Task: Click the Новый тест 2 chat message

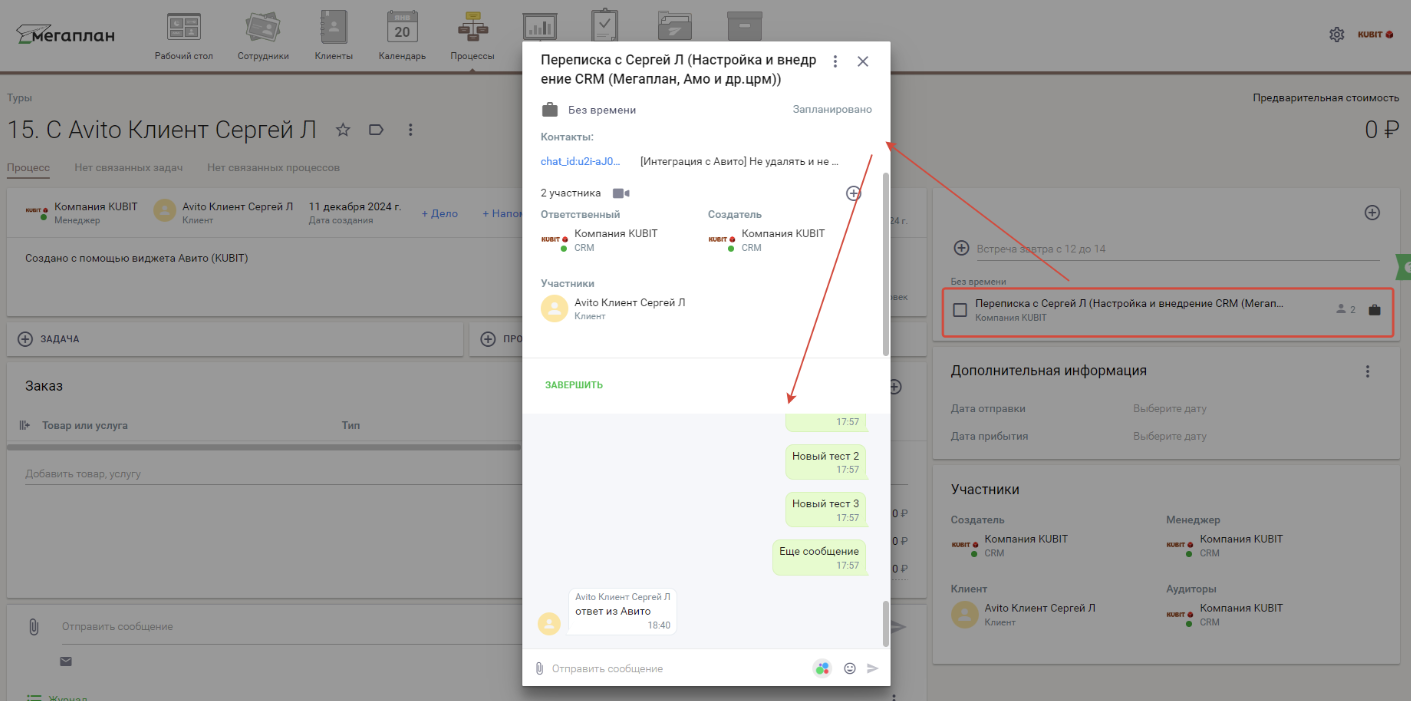Action: coord(825,461)
